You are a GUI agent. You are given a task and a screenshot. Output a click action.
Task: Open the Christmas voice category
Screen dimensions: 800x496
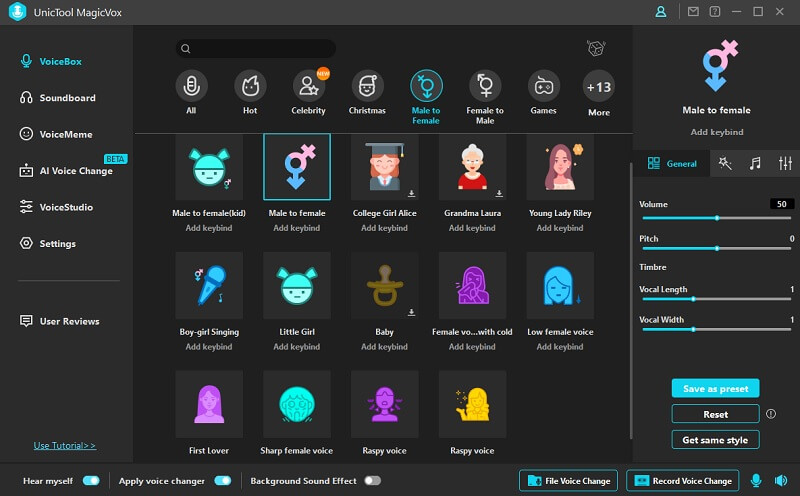point(367,87)
